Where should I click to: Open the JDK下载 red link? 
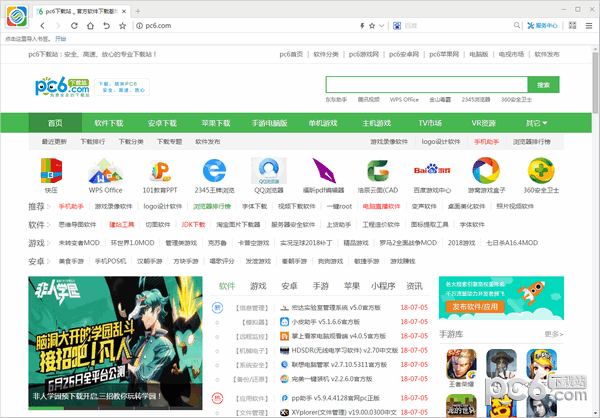tap(193, 224)
